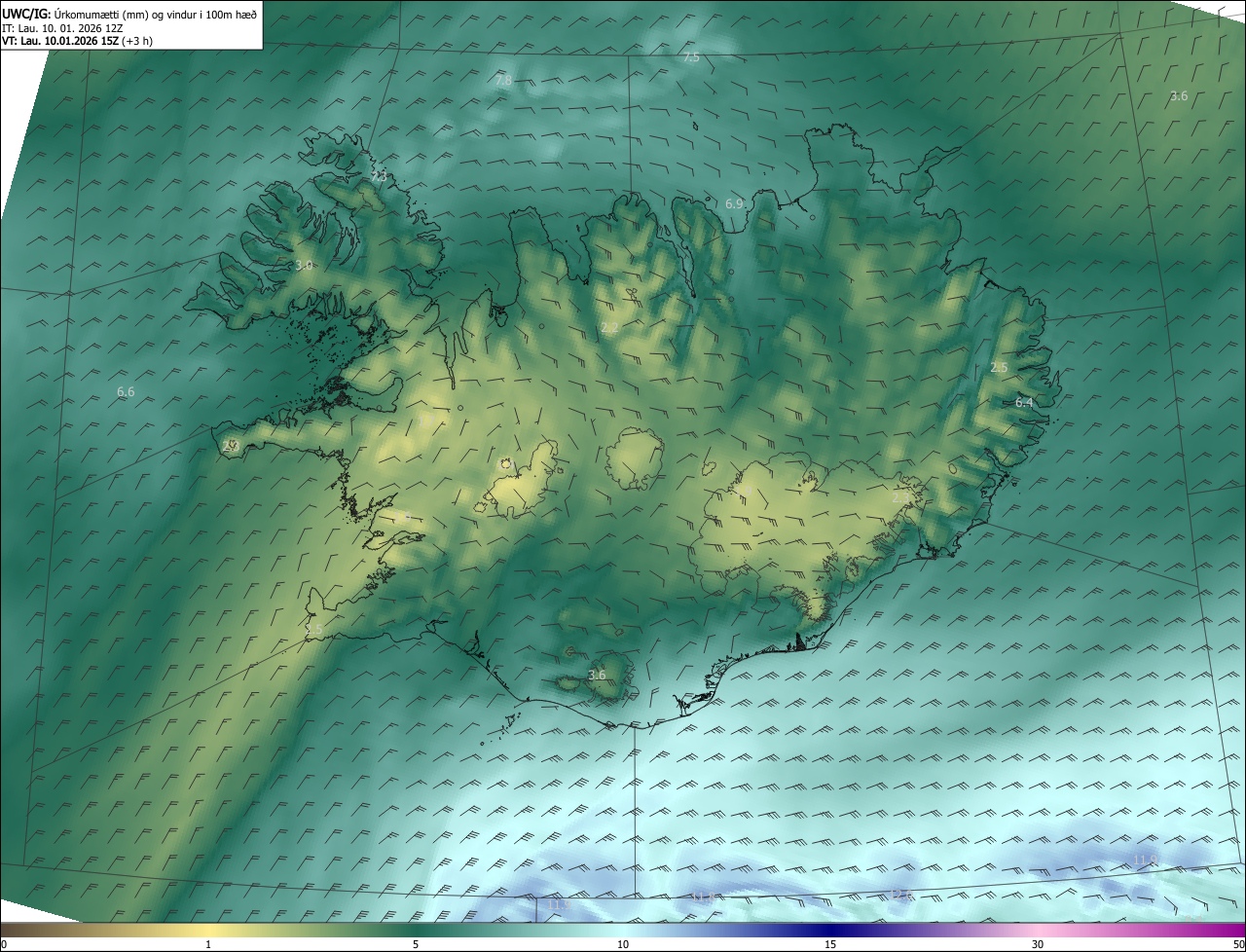Click the 7.8 value label on the map

click(503, 81)
